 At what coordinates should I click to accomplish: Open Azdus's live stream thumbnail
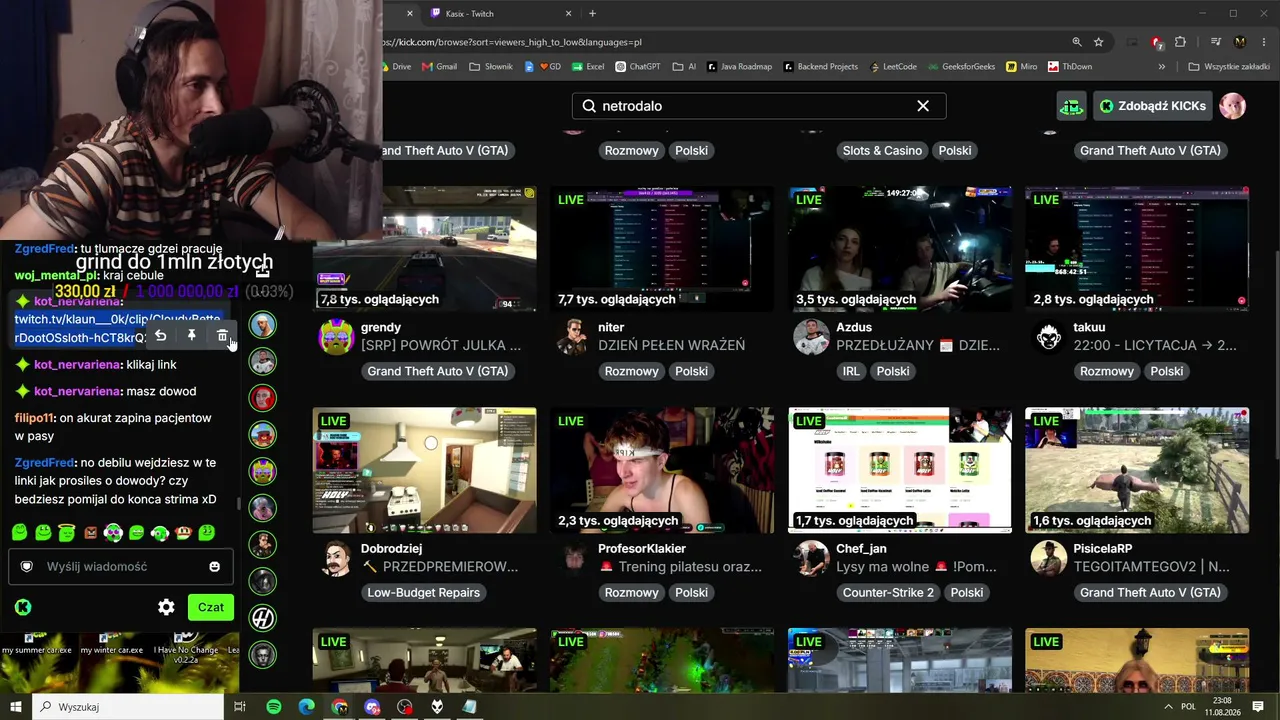(x=900, y=248)
